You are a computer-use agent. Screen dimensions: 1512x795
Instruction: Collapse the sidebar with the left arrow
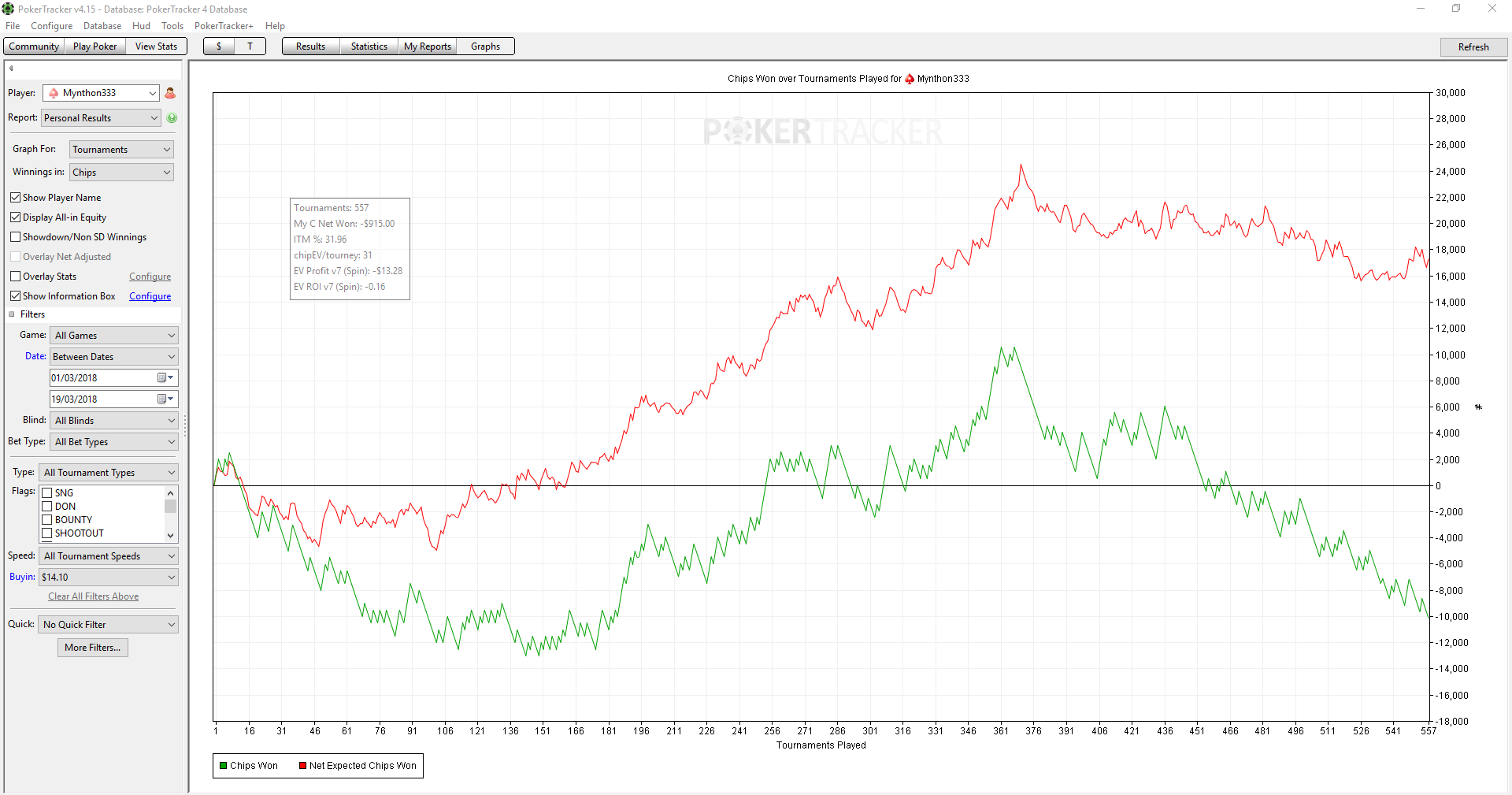pos(11,69)
